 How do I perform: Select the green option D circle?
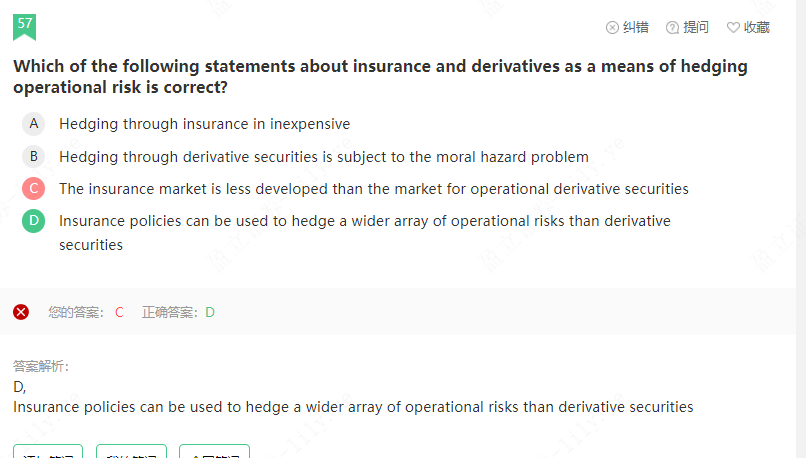point(34,220)
